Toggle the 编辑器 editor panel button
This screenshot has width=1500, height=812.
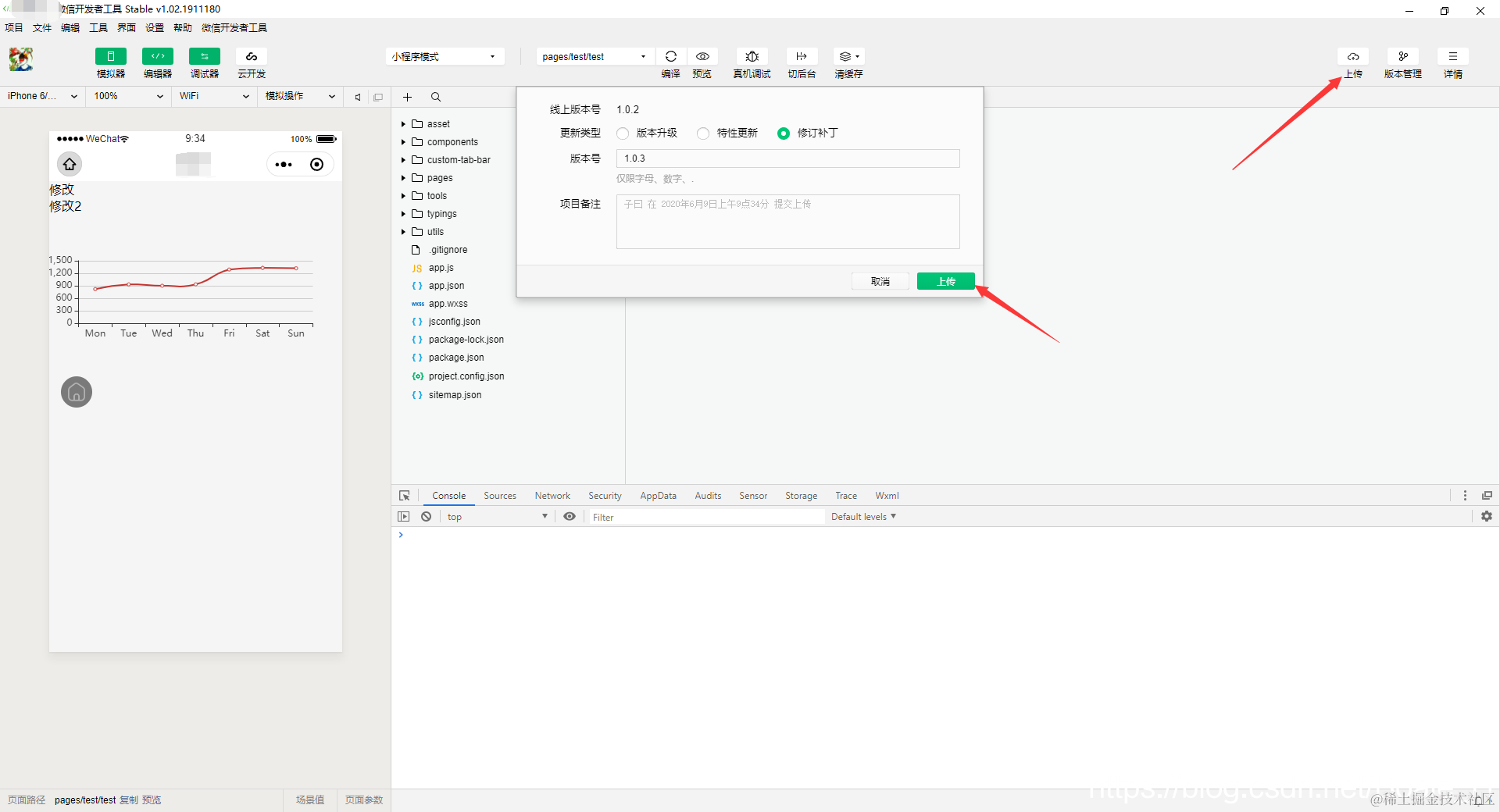(x=158, y=56)
